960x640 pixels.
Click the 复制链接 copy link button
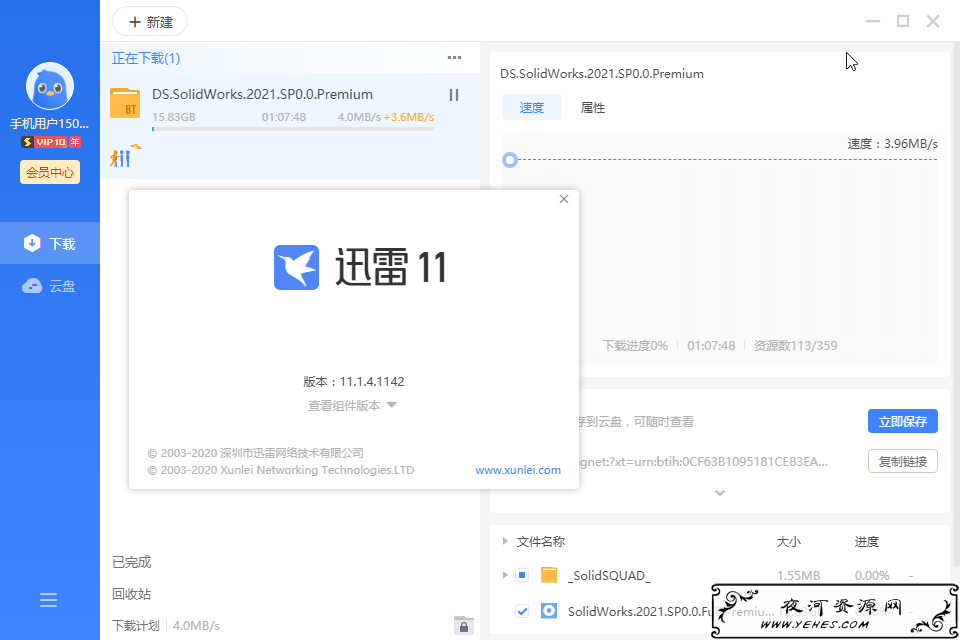[x=902, y=461]
